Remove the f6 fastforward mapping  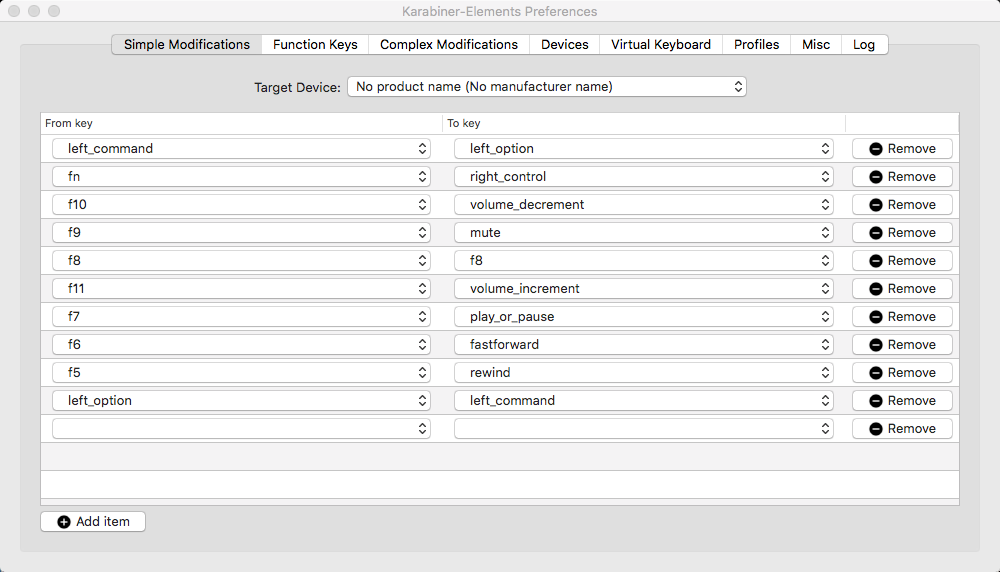pyautogui.click(x=902, y=345)
